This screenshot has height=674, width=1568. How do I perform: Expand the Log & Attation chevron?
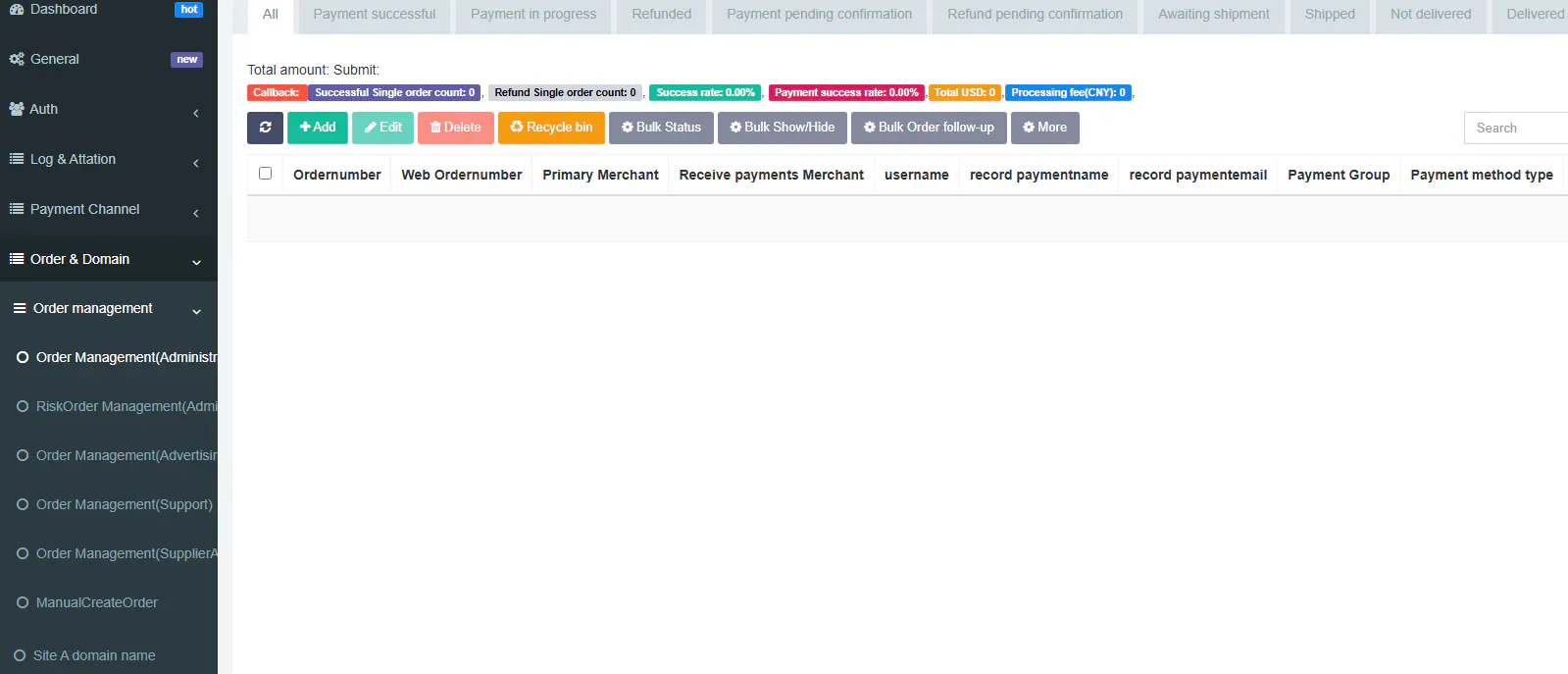coord(196,164)
